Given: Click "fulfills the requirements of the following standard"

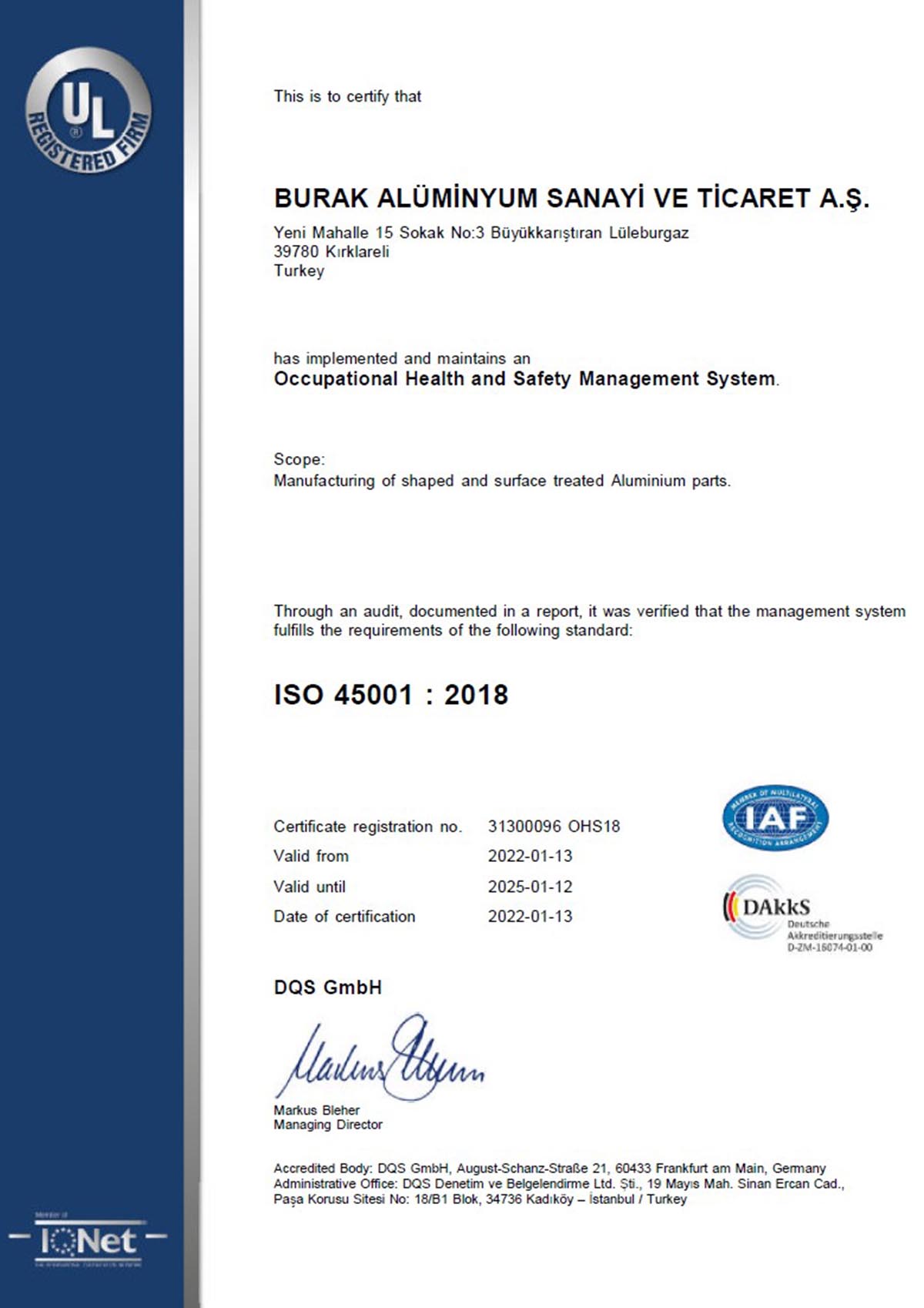Looking at the screenshot, I should coord(453,630).
